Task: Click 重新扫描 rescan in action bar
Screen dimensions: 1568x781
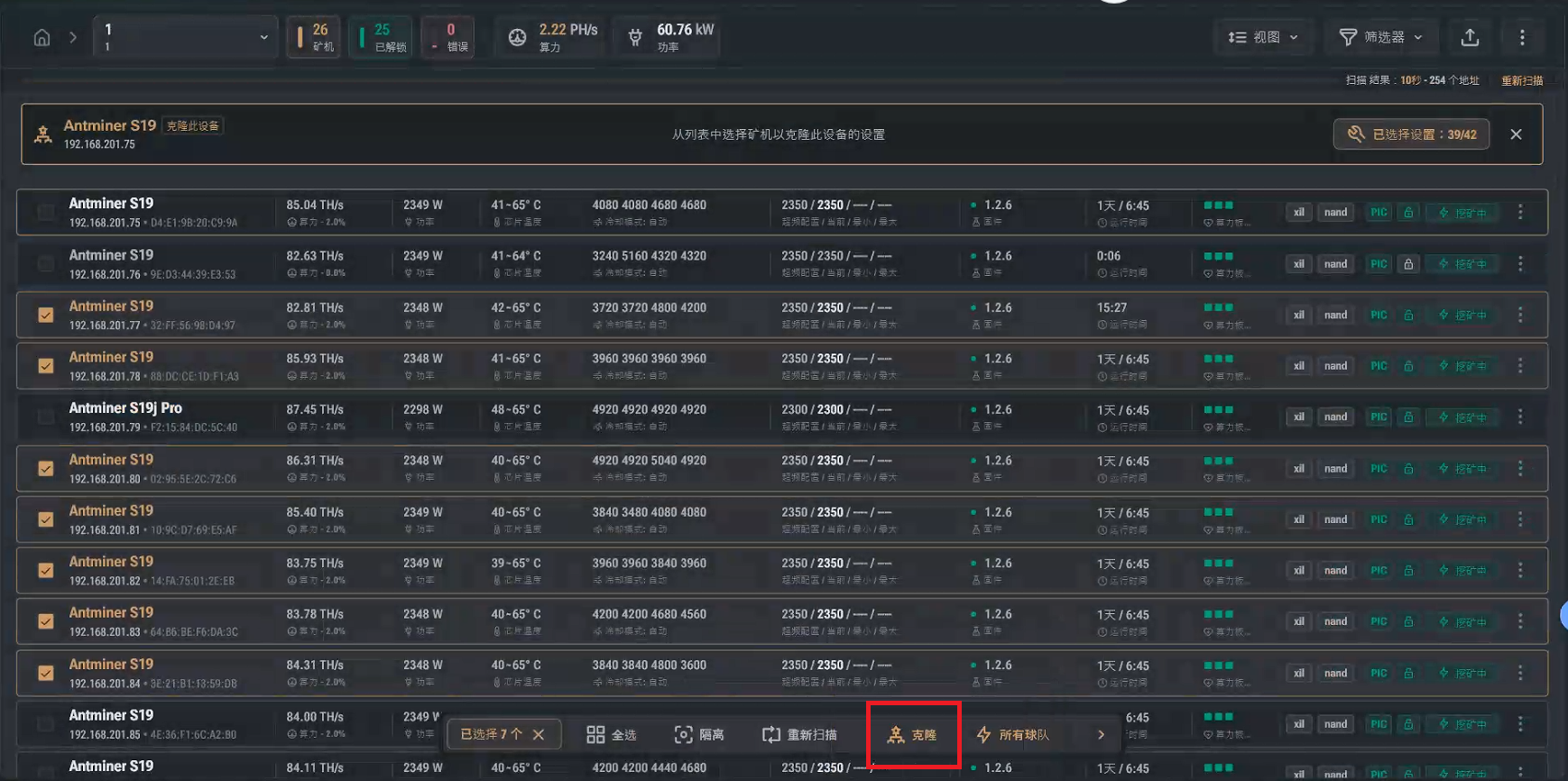Action: tap(799, 734)
